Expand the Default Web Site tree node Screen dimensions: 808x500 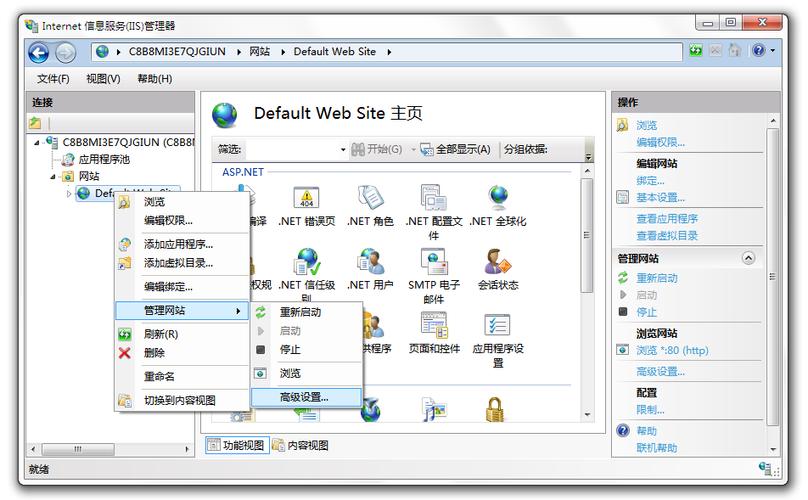pos(69,194)
